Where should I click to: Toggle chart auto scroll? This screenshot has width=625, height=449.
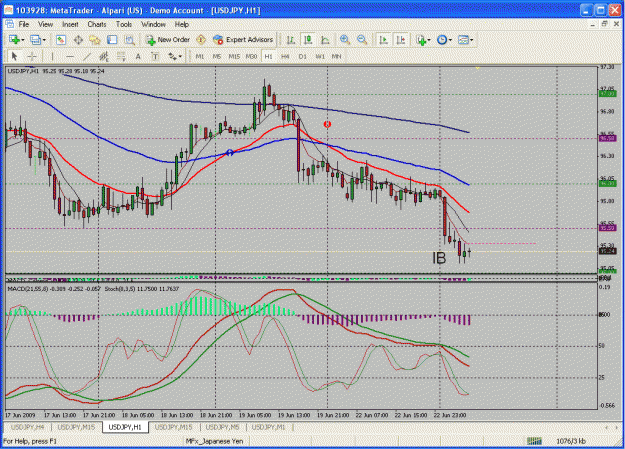(x=383, y=40)
